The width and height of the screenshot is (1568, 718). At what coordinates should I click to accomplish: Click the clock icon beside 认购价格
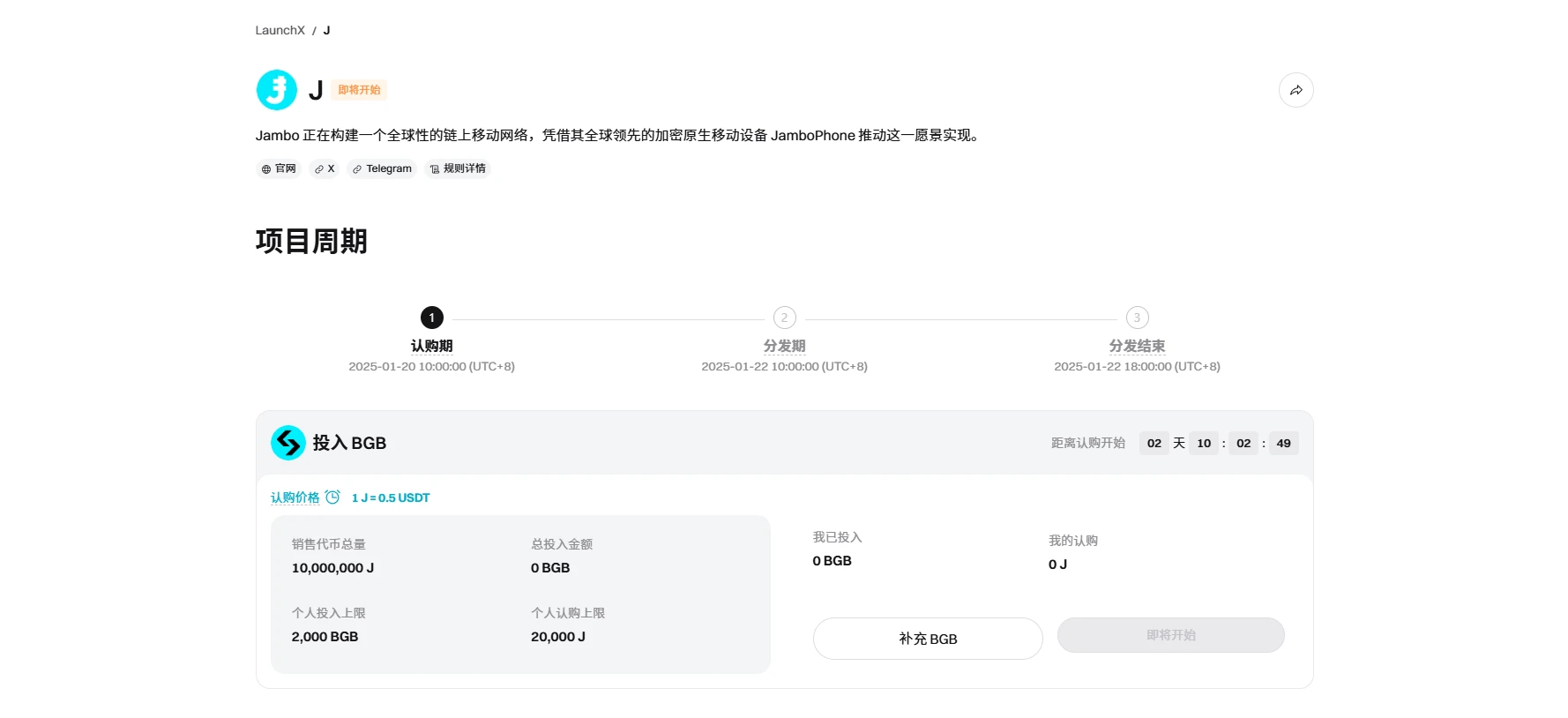(x=332, y=497)
